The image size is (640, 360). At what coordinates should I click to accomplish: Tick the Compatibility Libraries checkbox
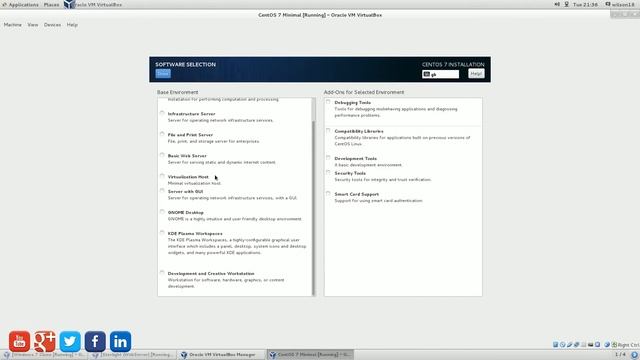(x=328, y=131)
